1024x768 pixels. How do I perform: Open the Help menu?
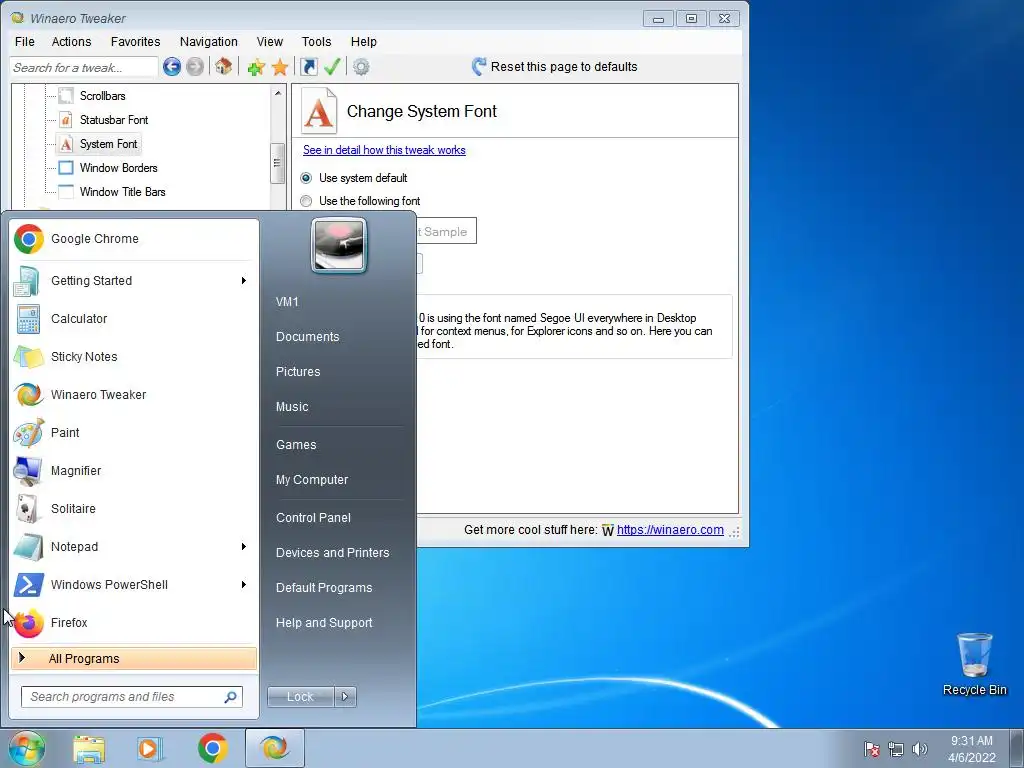[364, 42]
